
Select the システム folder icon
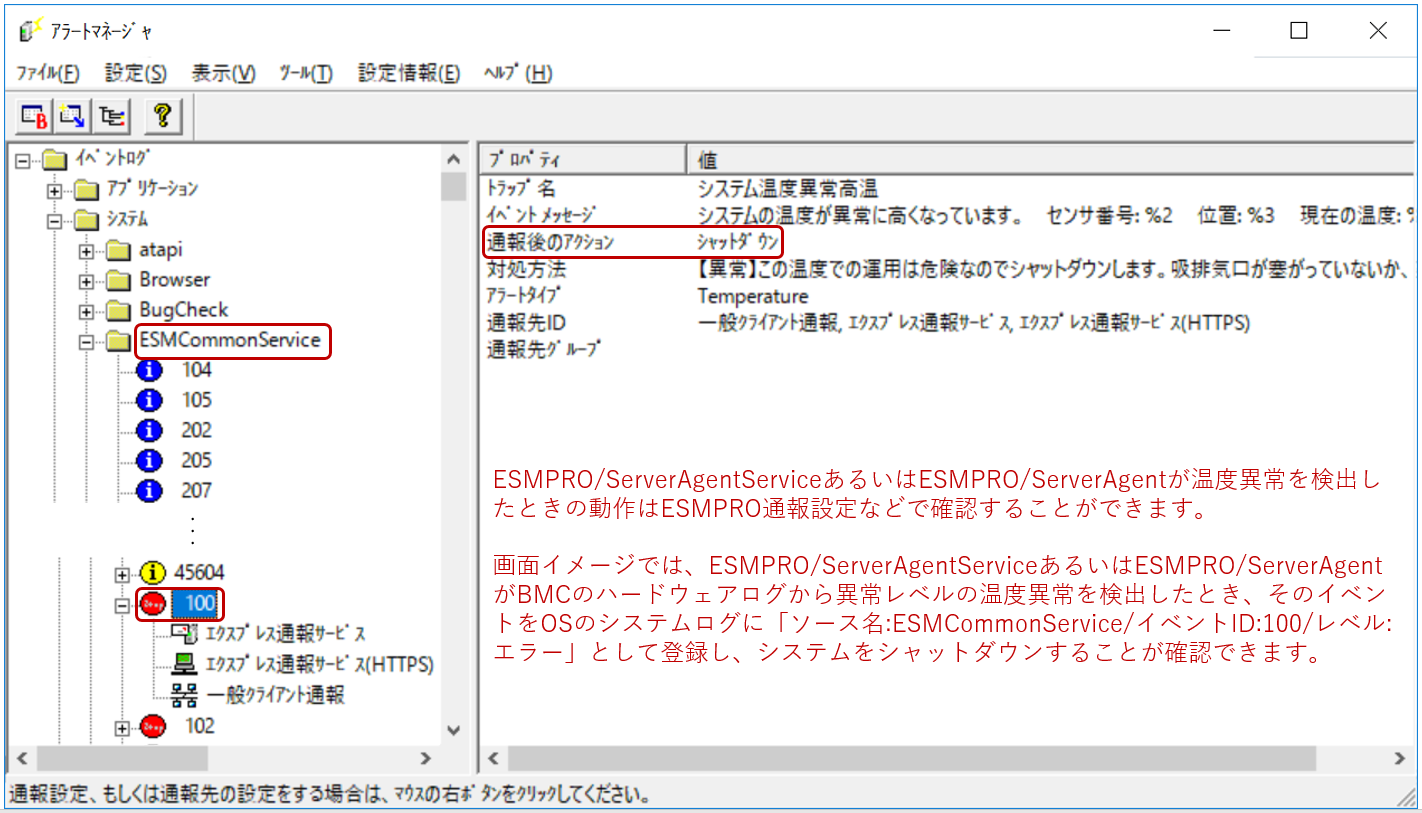click(x=87, y=219)
